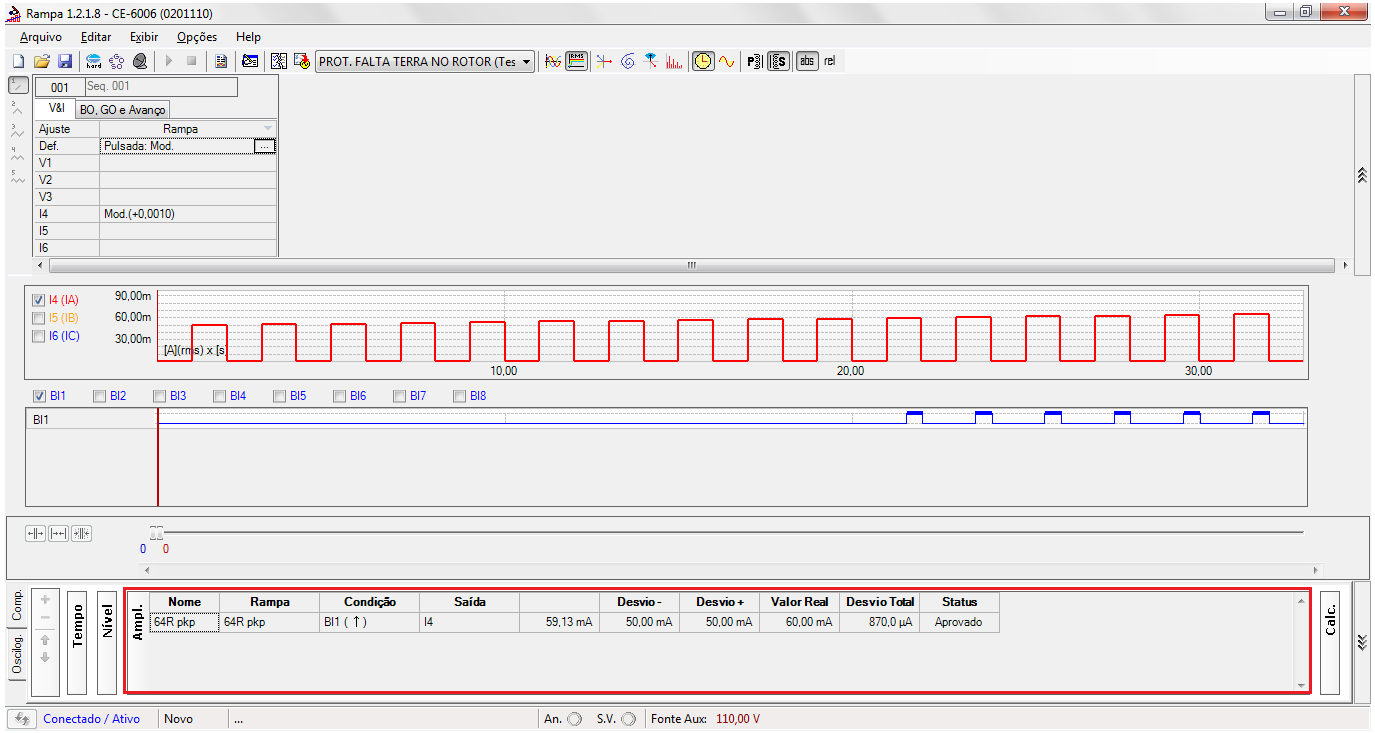
Task: Enable the BI2 checkbox
Action: point(99,396)
